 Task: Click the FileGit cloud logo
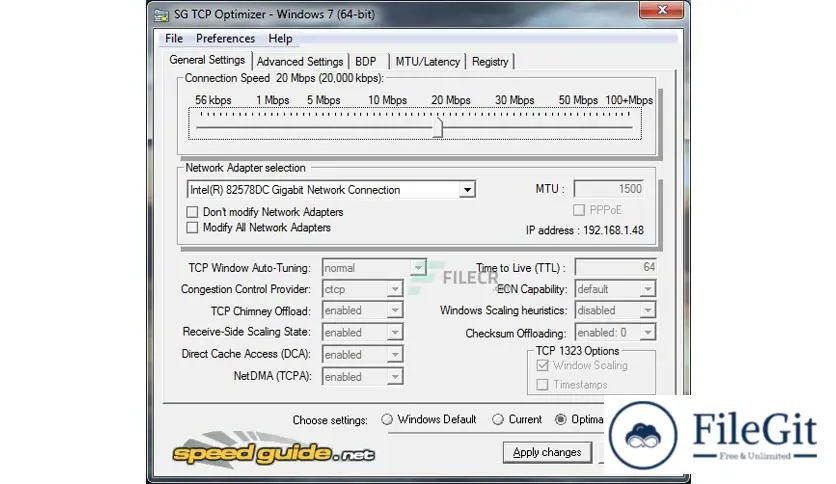tap(643, 435)
